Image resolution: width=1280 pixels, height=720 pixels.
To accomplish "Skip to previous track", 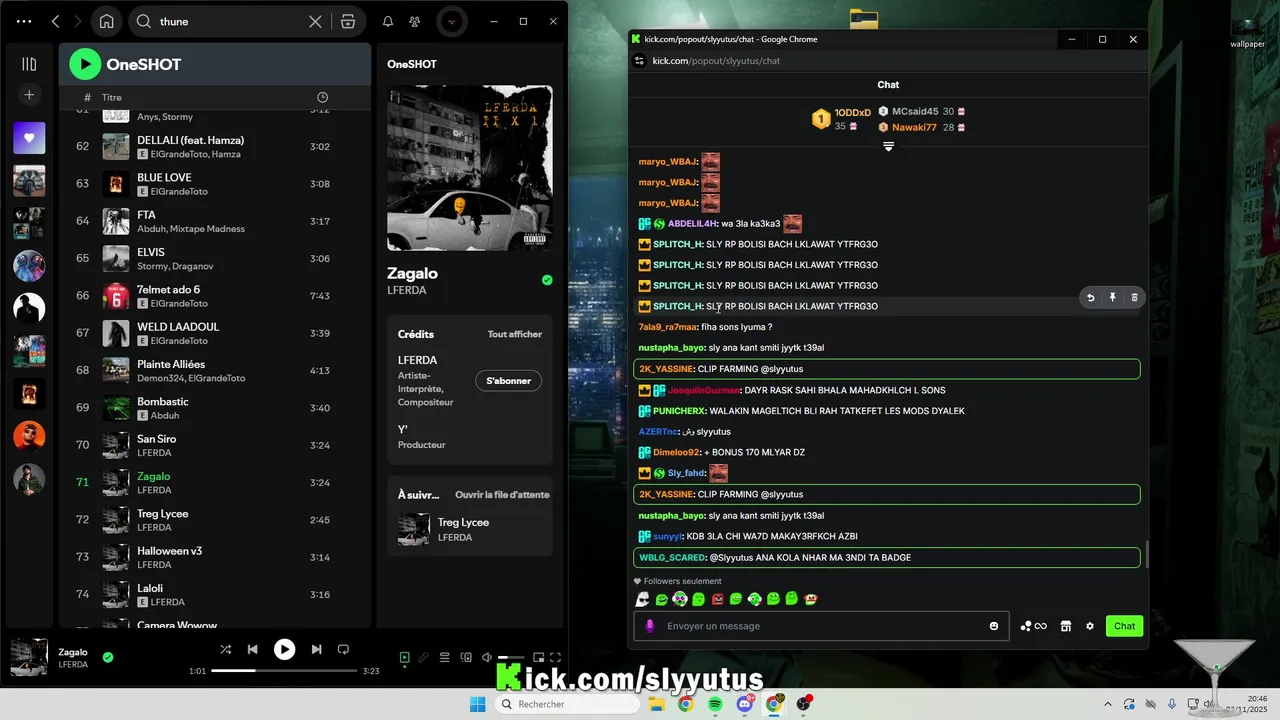I will [x=253, y=649].
